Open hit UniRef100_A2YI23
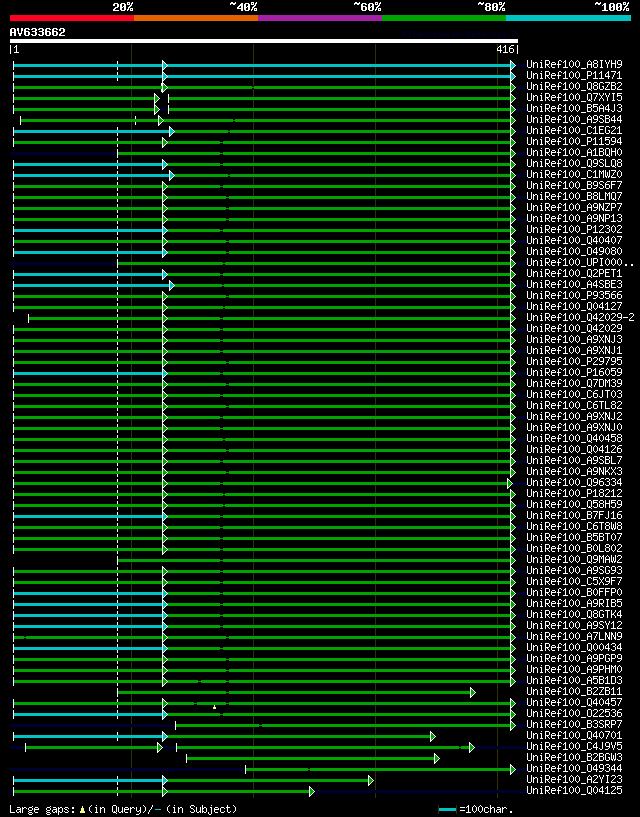This screenshot has height=817, width=640. pyautogui.click(x=574, y=780)
